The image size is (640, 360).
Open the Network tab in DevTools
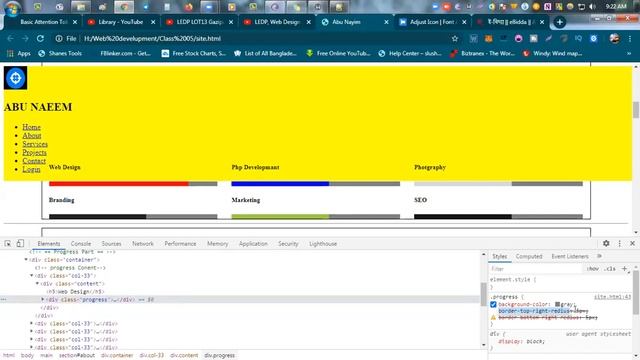[143, 244]
